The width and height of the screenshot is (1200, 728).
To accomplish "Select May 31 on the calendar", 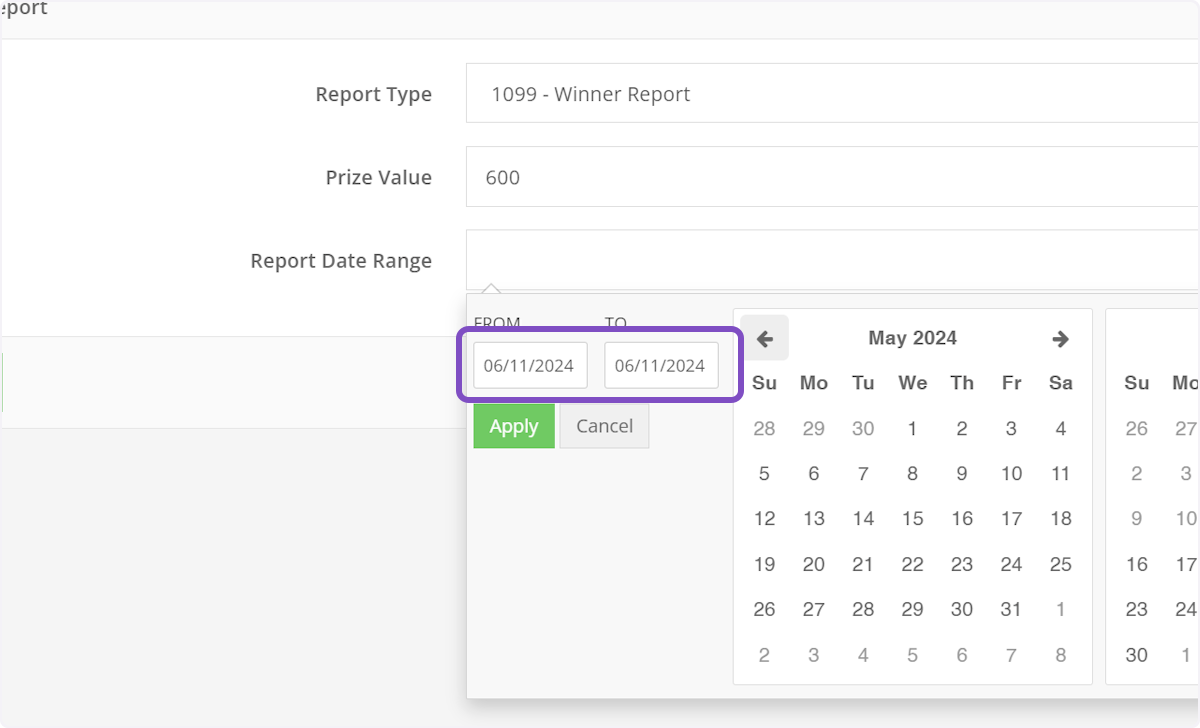I will pyautogui.click(x=1011, y=608).
